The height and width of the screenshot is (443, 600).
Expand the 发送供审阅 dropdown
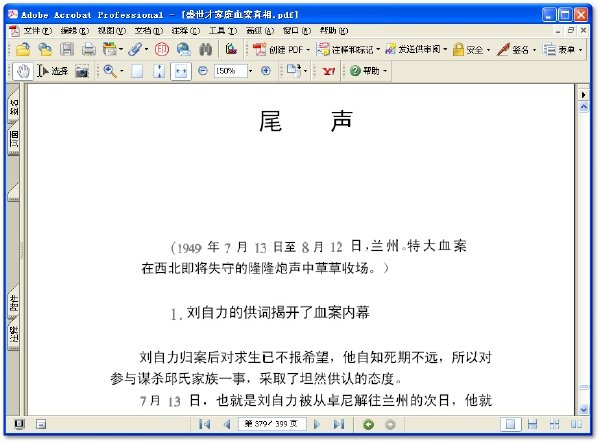tap(445, 49)
